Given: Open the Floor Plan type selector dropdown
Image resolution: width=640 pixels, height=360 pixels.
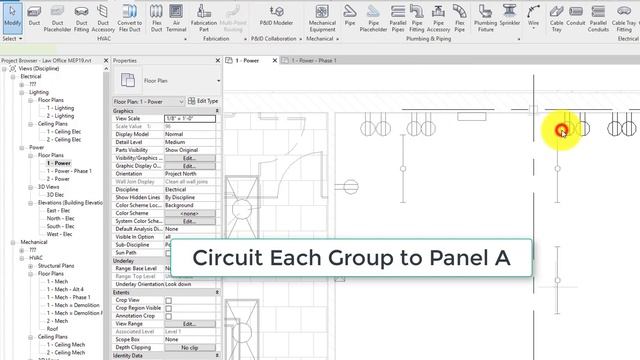Looking at the screenshot, I should [218, 81].
